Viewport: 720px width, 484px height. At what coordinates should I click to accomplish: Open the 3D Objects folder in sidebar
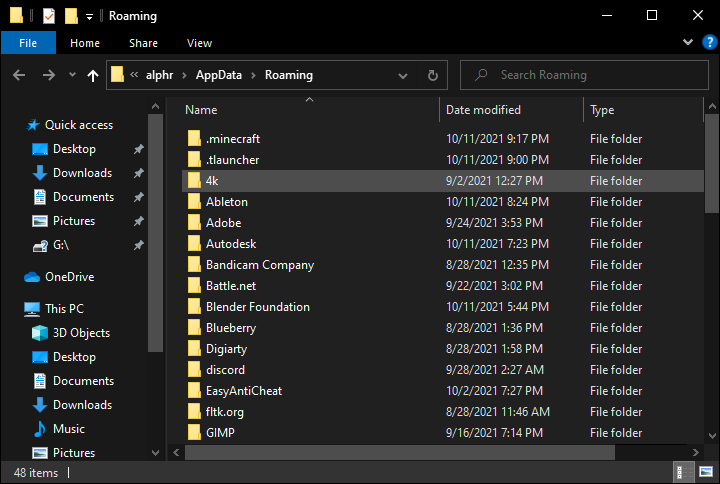click(81, 333)
